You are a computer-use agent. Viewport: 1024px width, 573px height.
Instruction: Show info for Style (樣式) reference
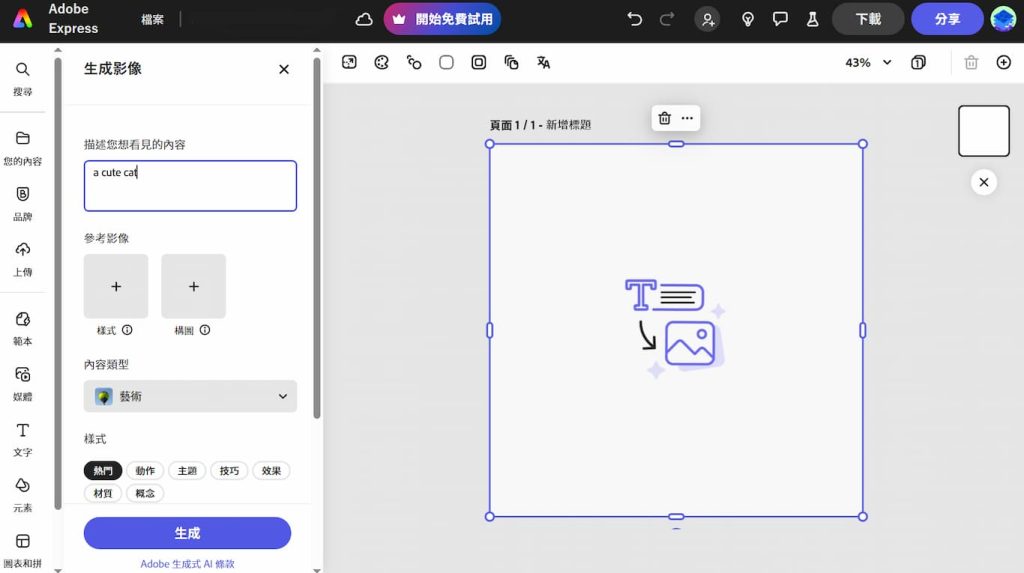127,330
